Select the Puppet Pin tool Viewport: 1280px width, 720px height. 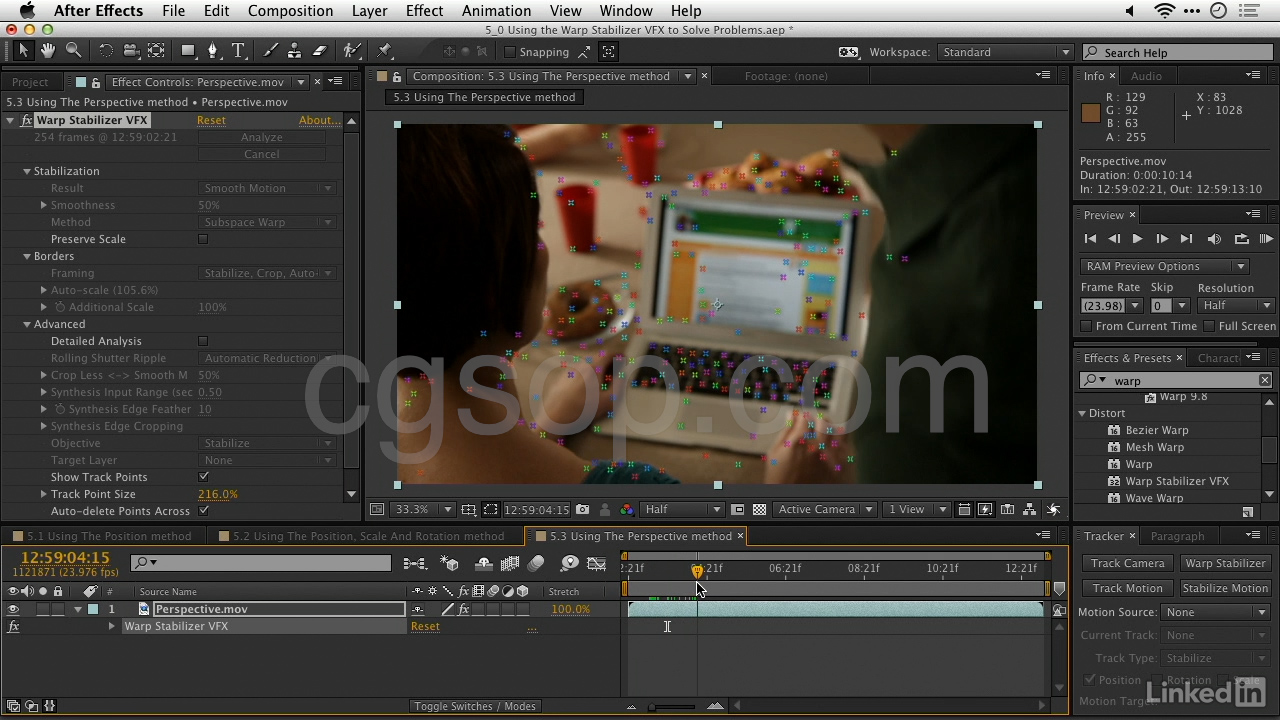[385, 51]
